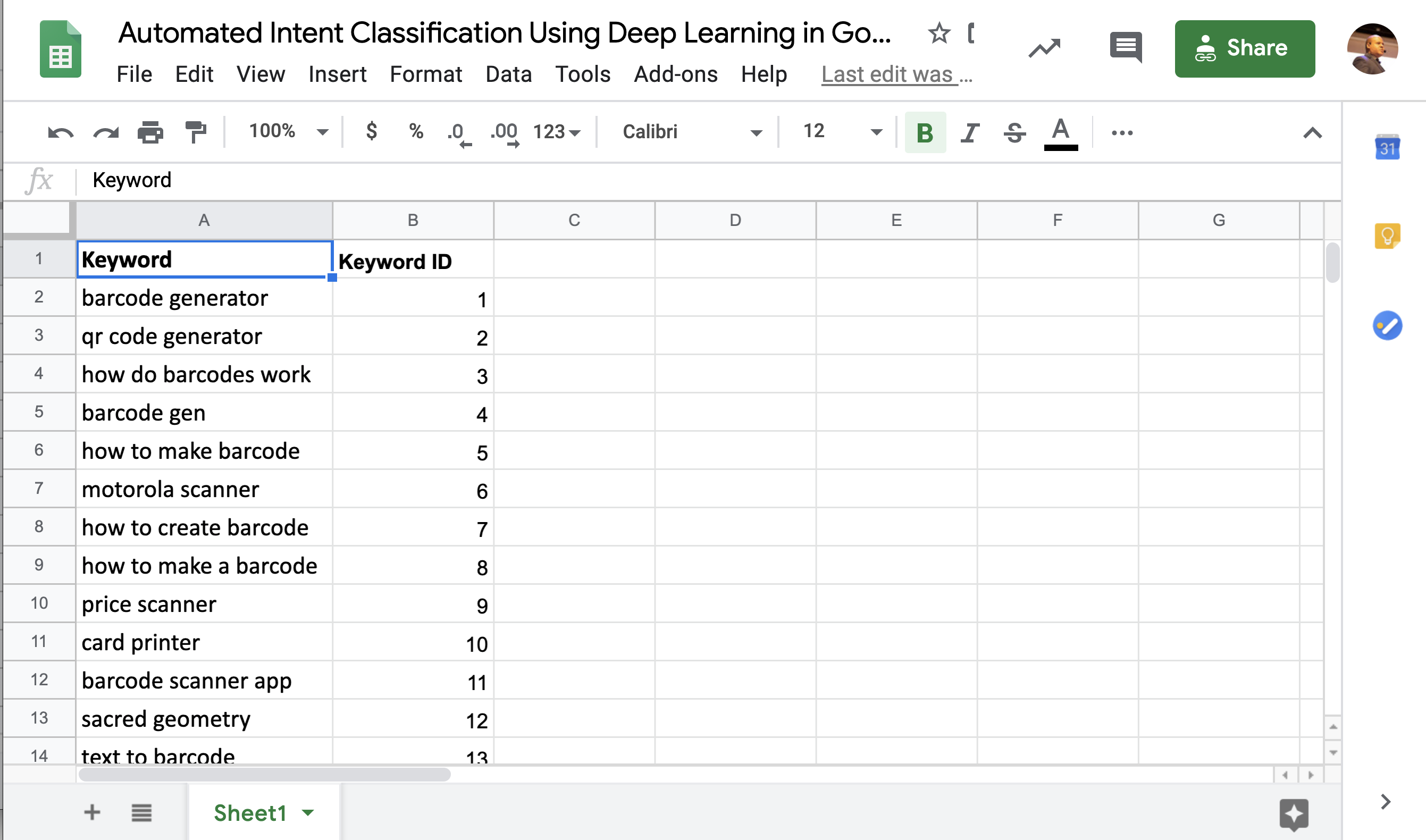Click the Explore star button

pyautogui.click(x=1294, y=814)
